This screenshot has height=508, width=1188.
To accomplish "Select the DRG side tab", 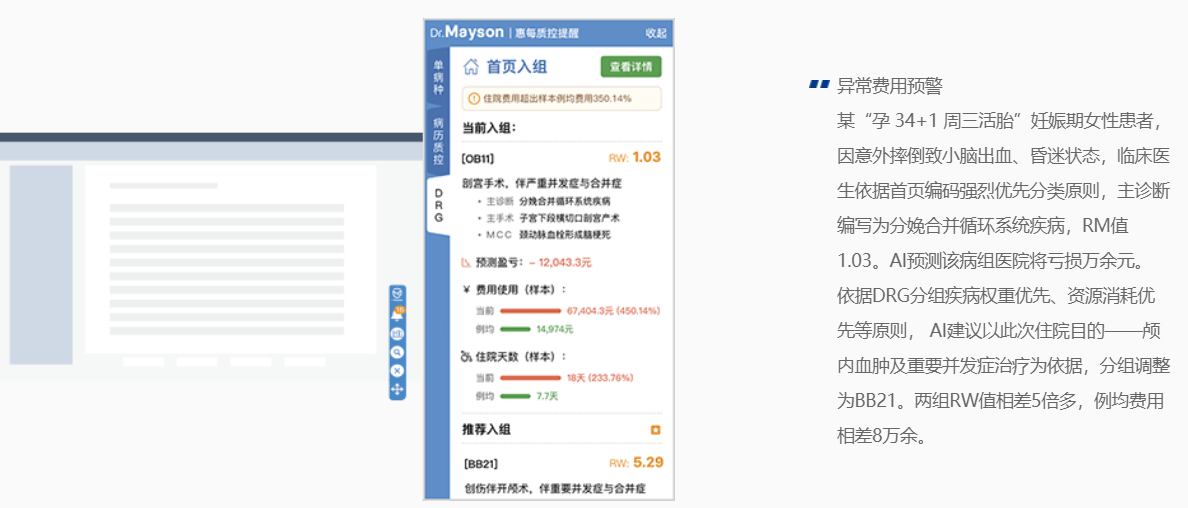I will (x=438, y=205).
